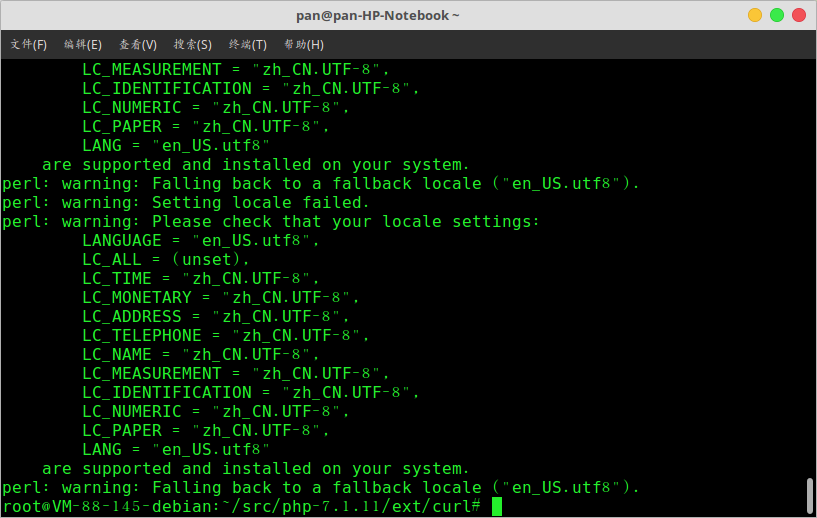Close the terminal with the red button

coord(800,15)
